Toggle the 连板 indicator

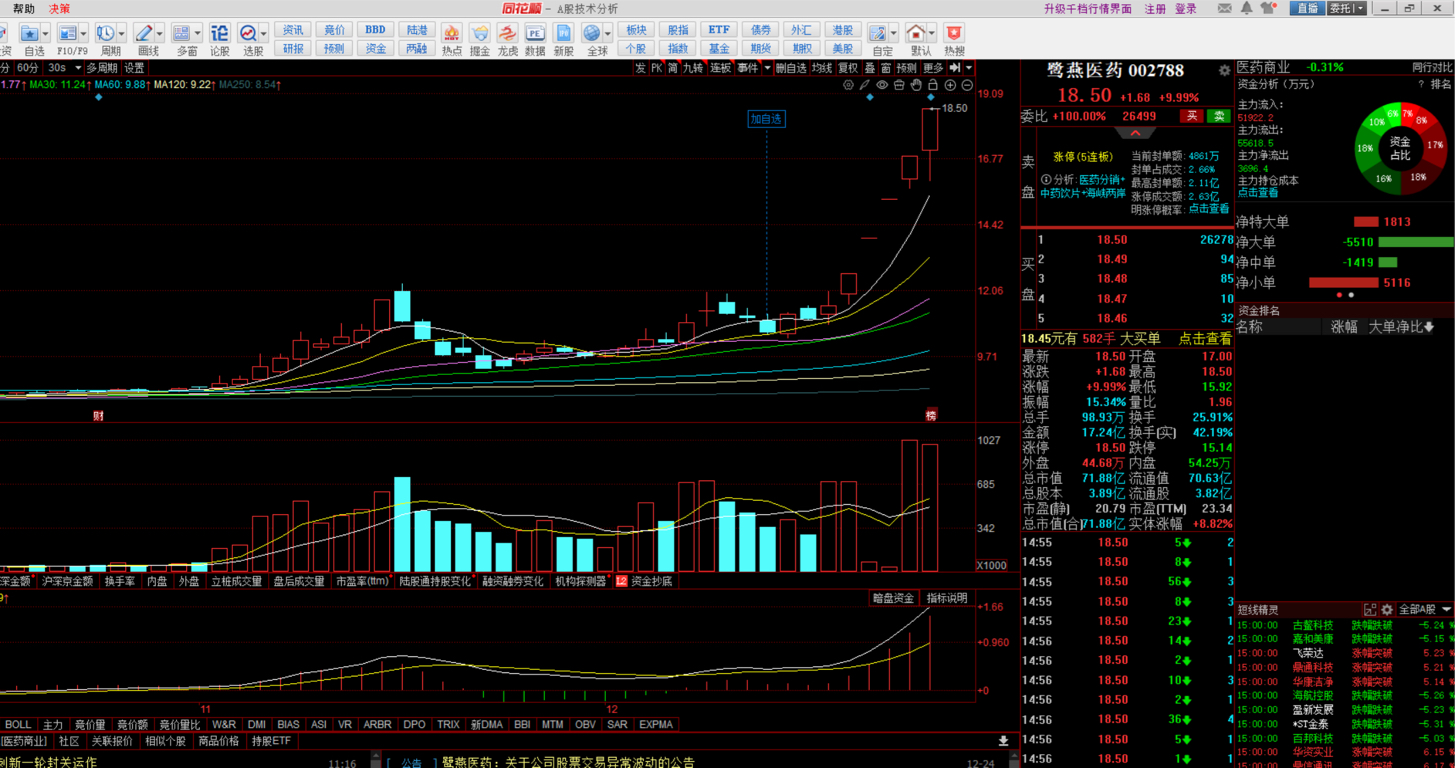point(720,68)
